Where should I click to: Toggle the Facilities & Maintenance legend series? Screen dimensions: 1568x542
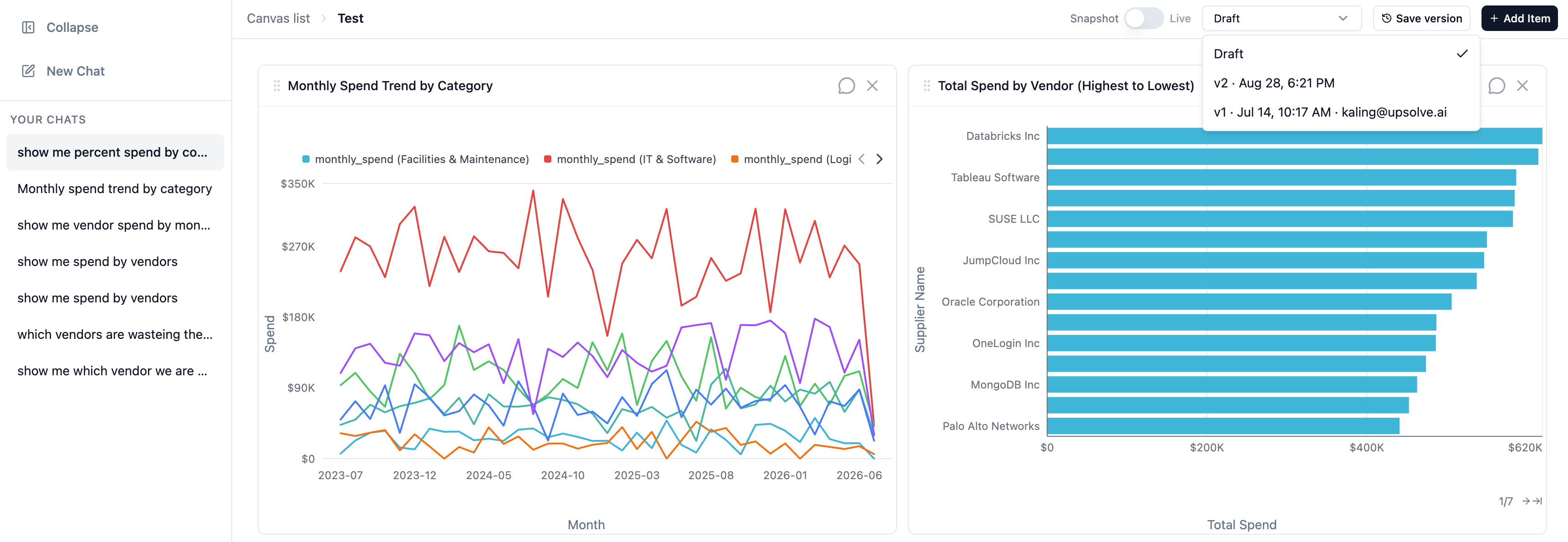[416, 159]
